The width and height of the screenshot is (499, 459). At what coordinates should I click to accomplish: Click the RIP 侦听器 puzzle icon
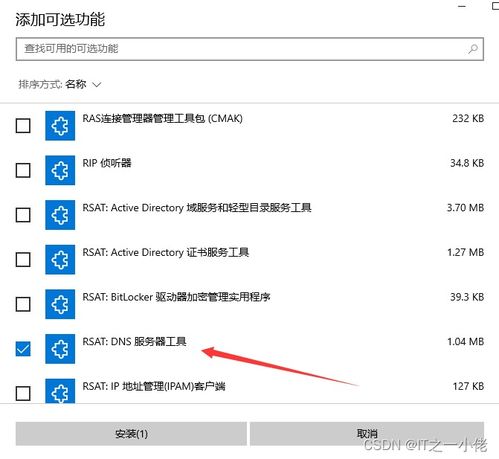tap(60, 170)
